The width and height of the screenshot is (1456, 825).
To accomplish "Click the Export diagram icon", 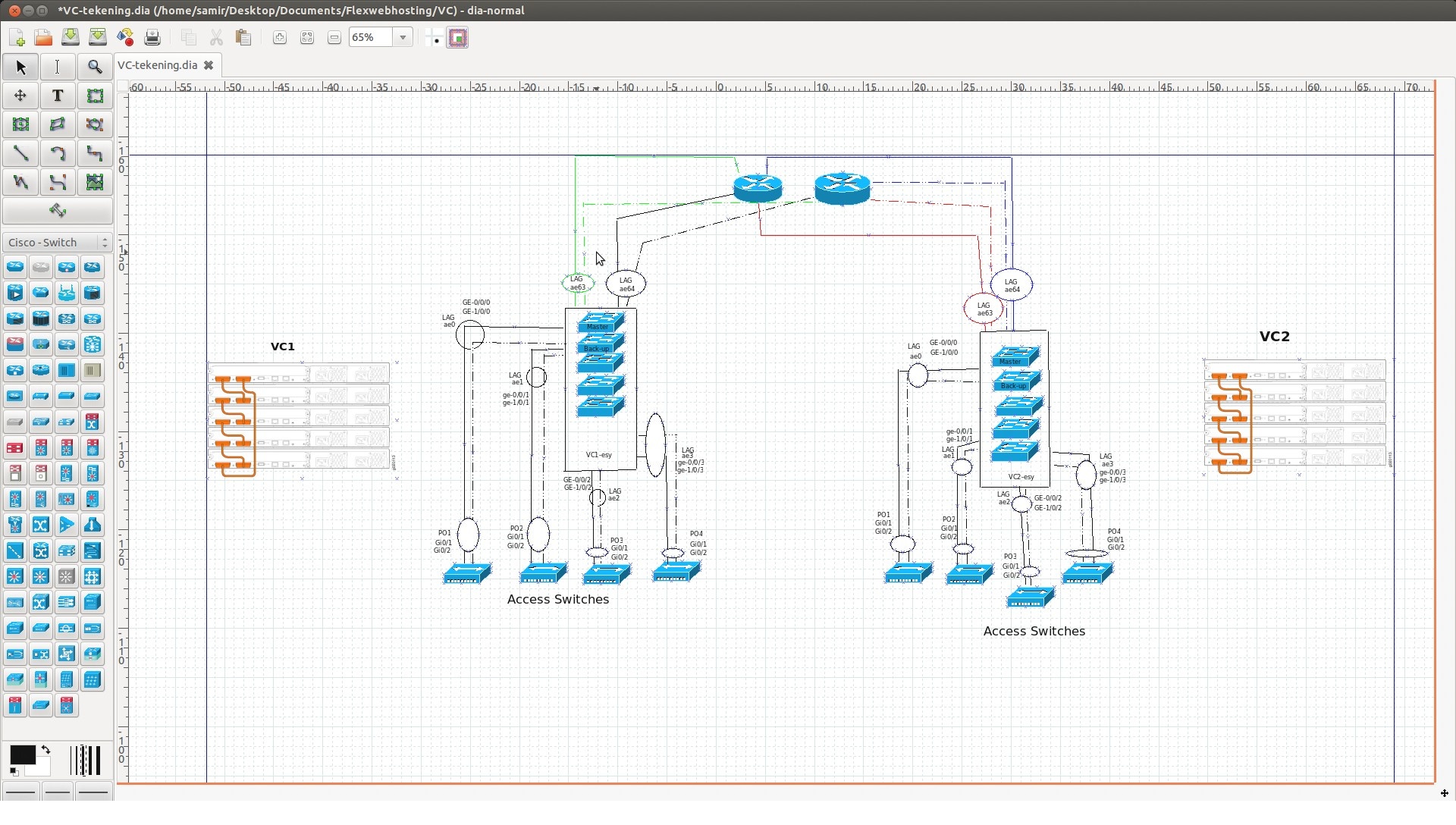I will point(125,37).
